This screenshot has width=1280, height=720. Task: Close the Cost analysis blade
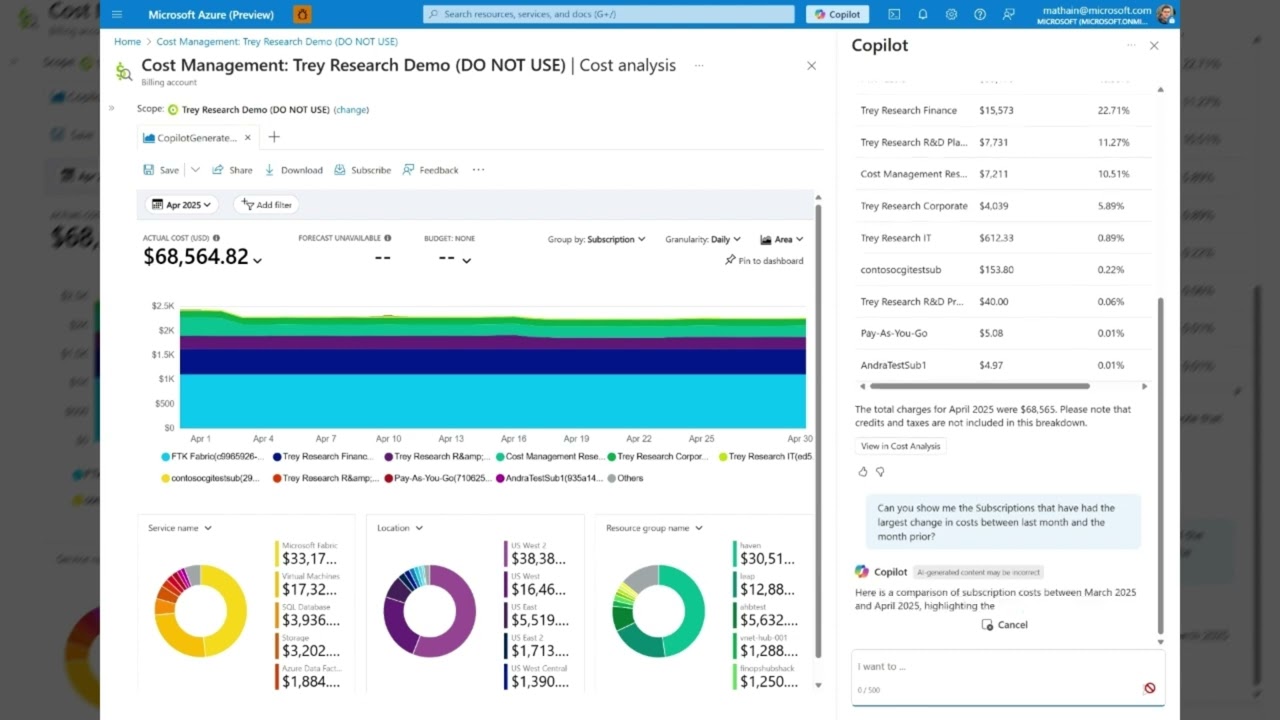pyautogui.click(x=811, y=65)
